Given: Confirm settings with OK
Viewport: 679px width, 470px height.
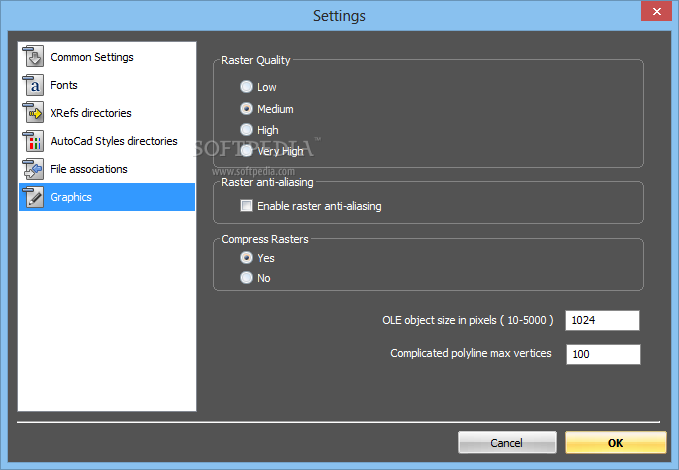Looking at the screenshot, I should point(615,443).
